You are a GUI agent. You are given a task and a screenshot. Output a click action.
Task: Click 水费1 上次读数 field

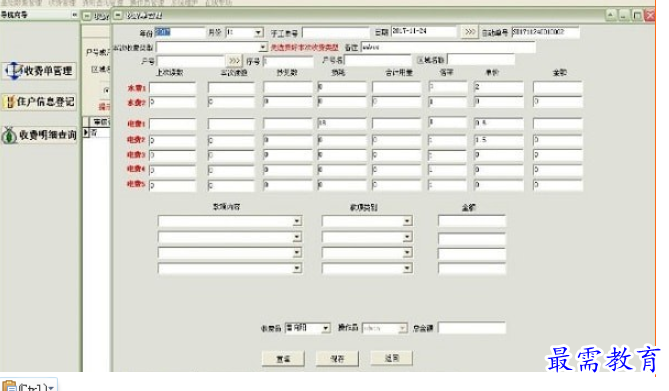coord(172,88)
